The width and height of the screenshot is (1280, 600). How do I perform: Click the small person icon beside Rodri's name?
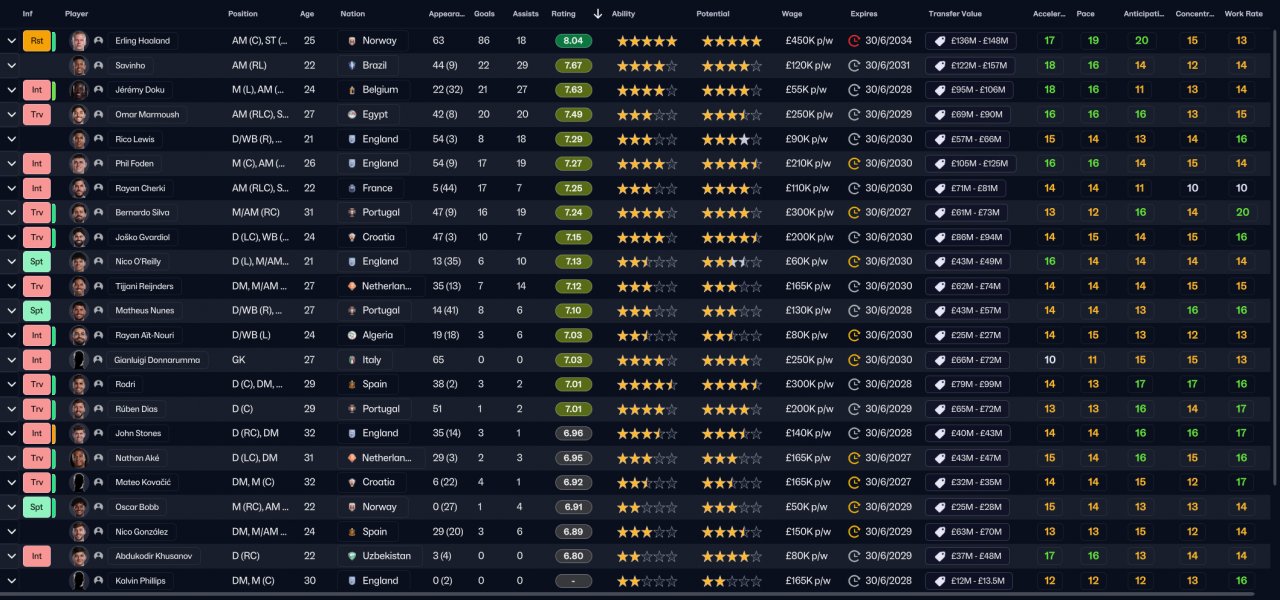[99, 384]
